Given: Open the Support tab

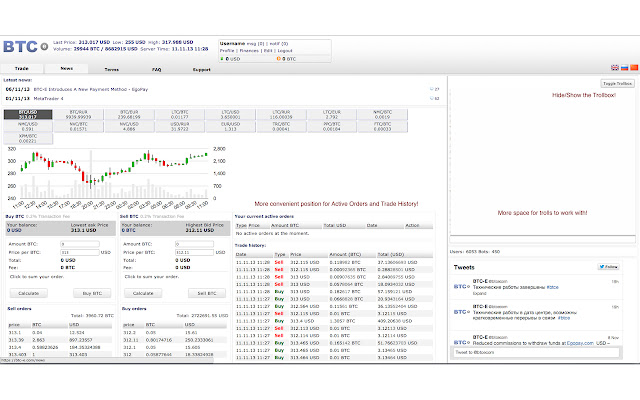Looking at the screenshot, I should tap(202, 69).
